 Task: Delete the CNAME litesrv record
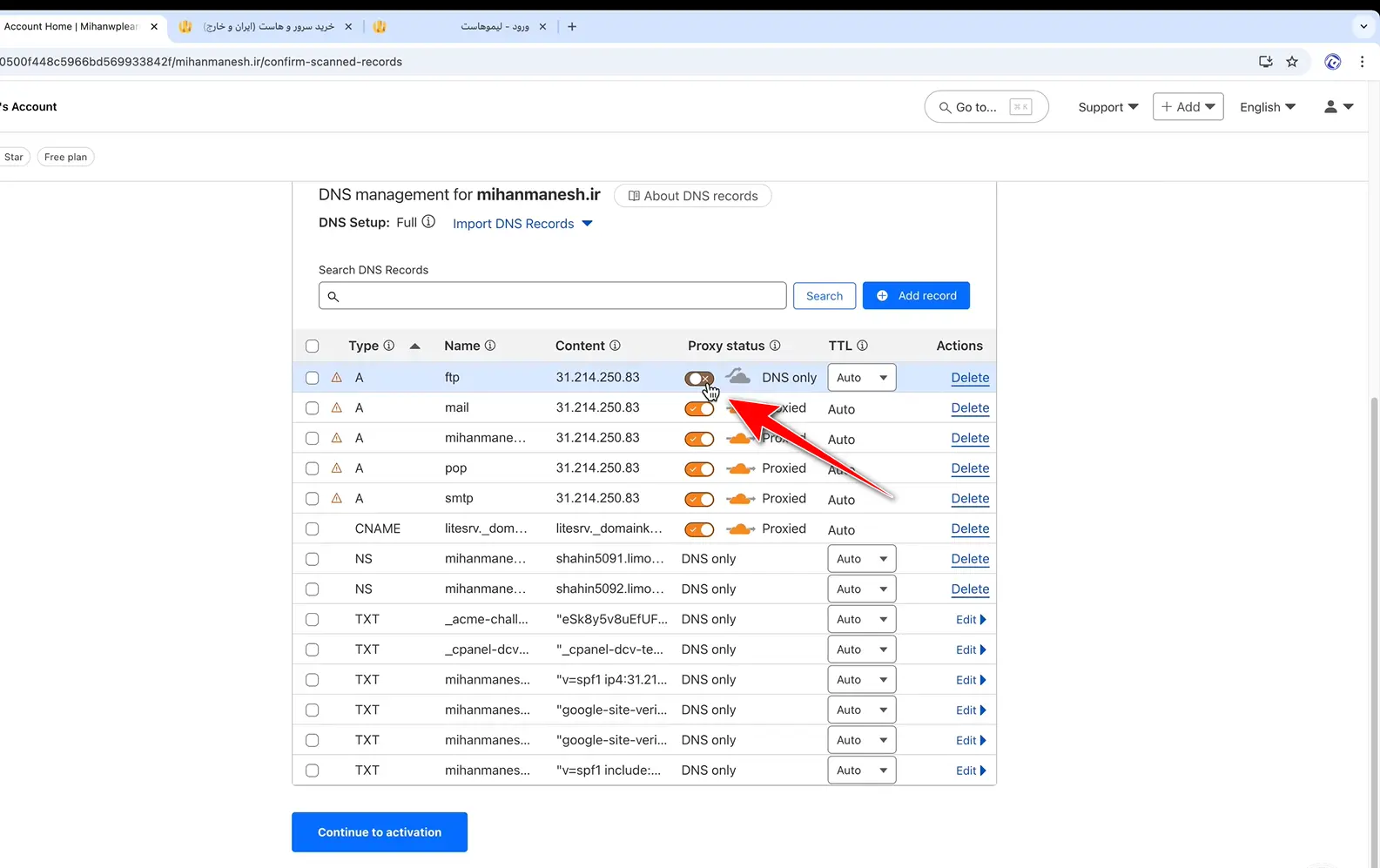970,529
